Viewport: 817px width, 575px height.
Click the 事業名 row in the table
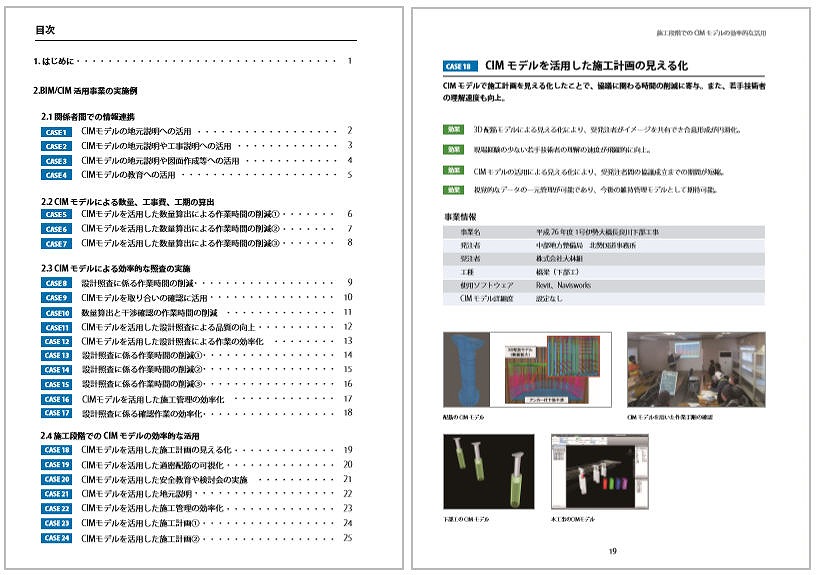click(604, 232)
